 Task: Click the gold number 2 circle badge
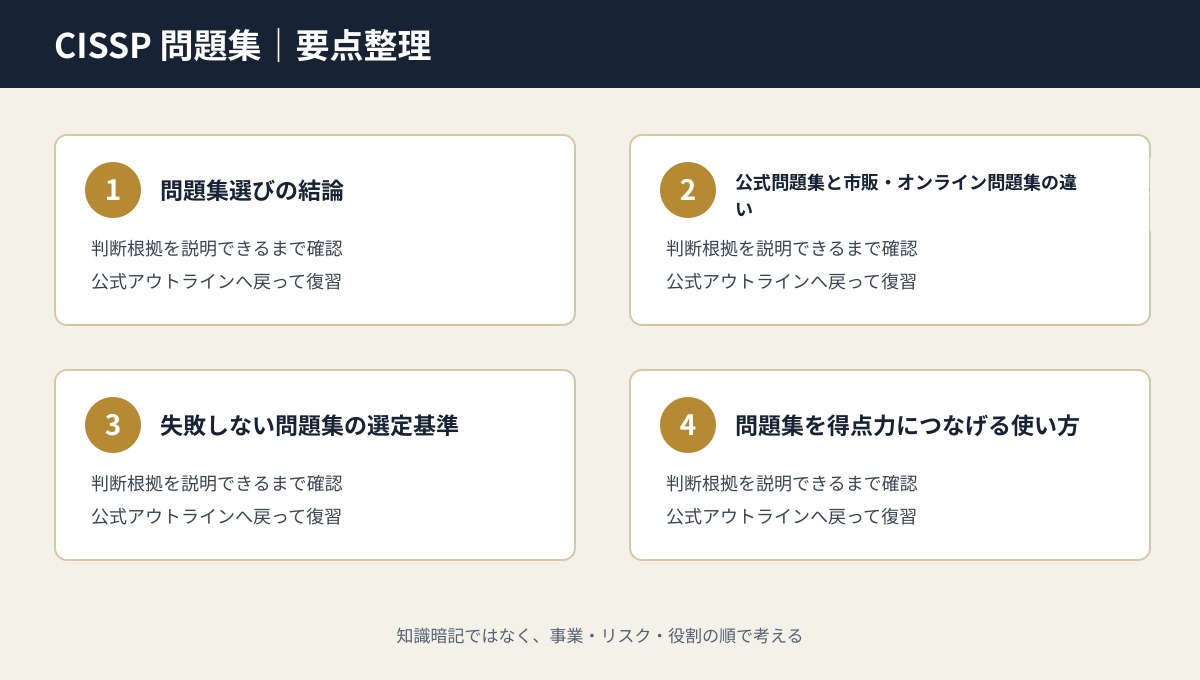point(688,190)
